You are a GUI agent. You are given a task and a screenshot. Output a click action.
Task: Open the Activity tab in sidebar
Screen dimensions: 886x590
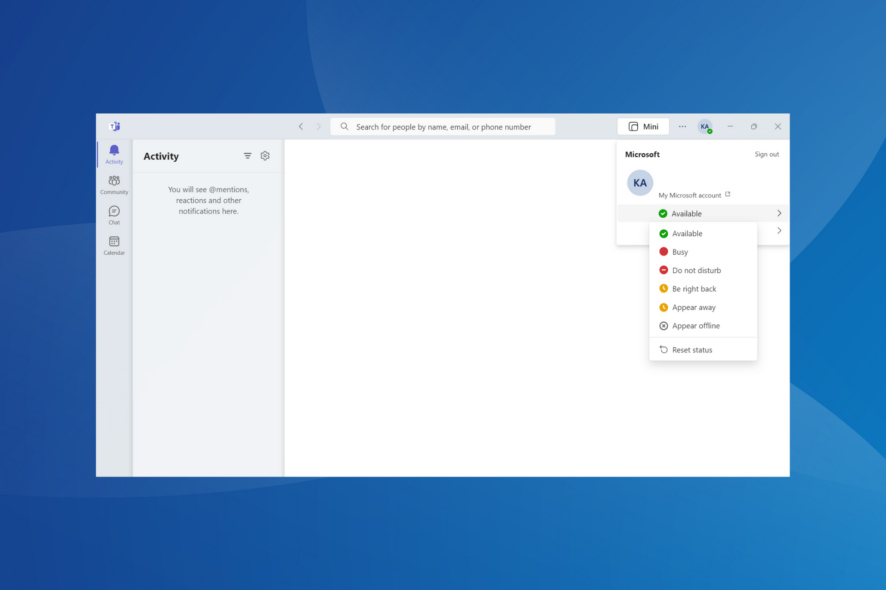114,154
